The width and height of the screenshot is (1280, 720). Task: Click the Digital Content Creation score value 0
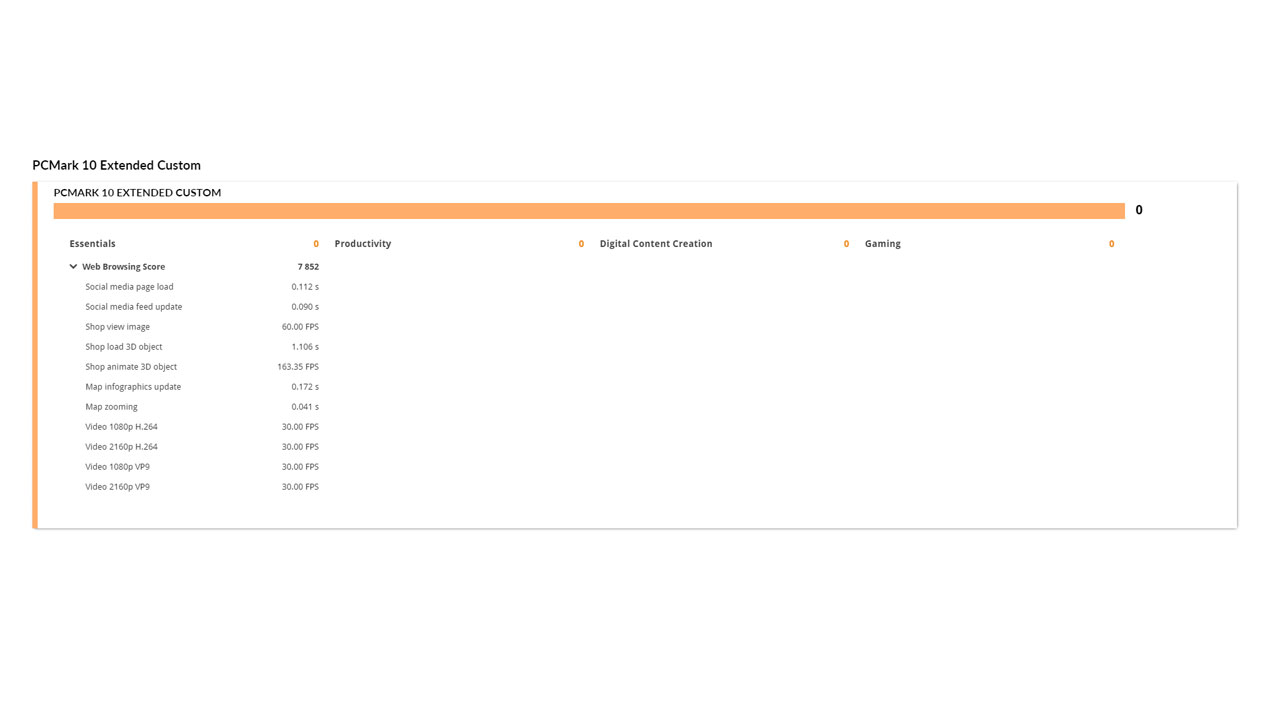(x=846, y=244)
